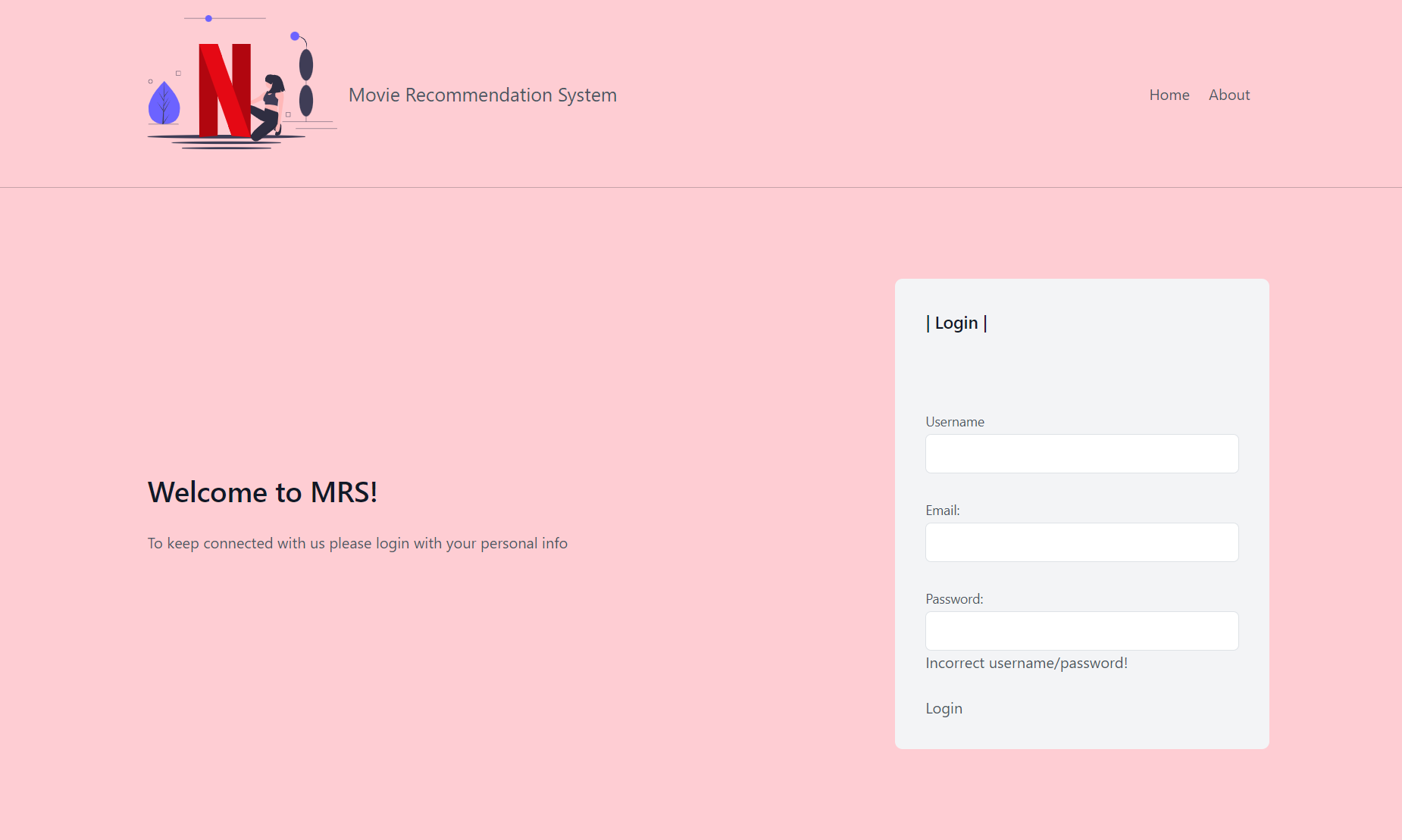Image resolution: width=1402 pixels, height=840 pixels.
Task: Click the 'Email:' label
Action: 943,511
